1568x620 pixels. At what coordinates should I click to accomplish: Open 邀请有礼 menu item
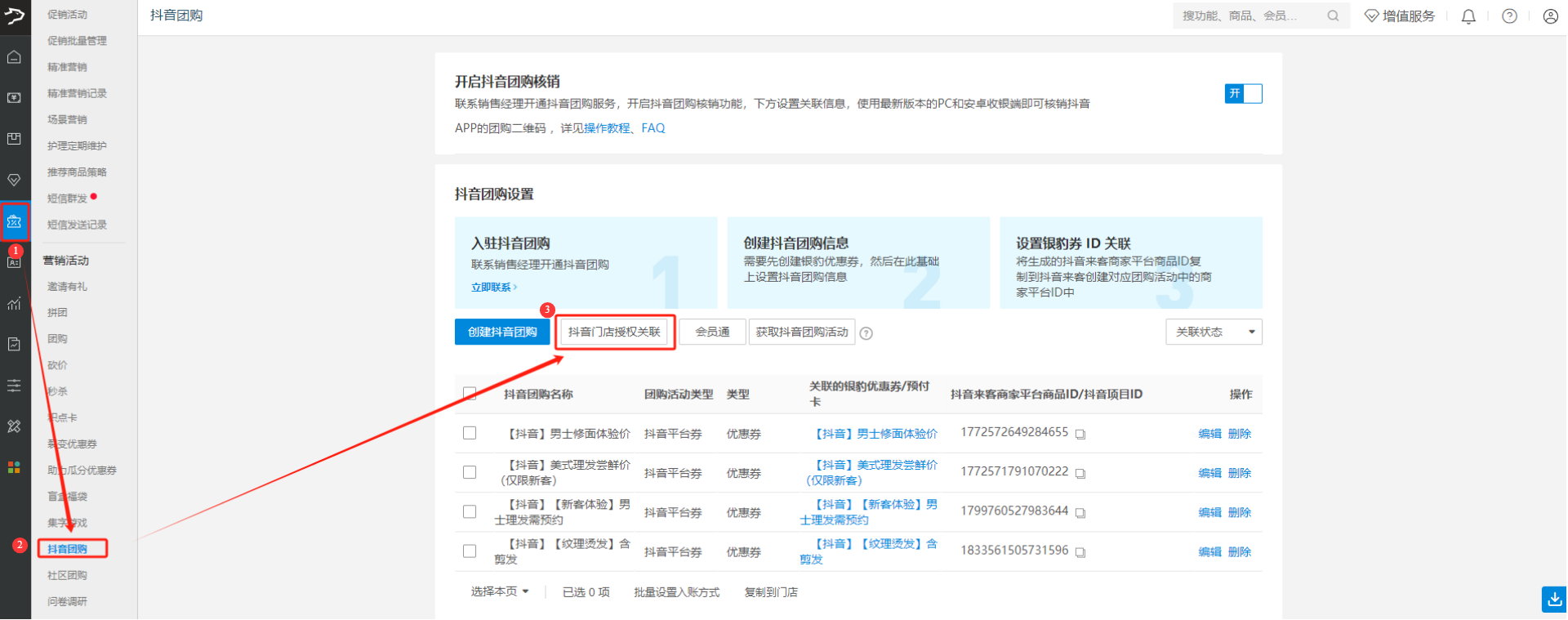pos(68,287)
